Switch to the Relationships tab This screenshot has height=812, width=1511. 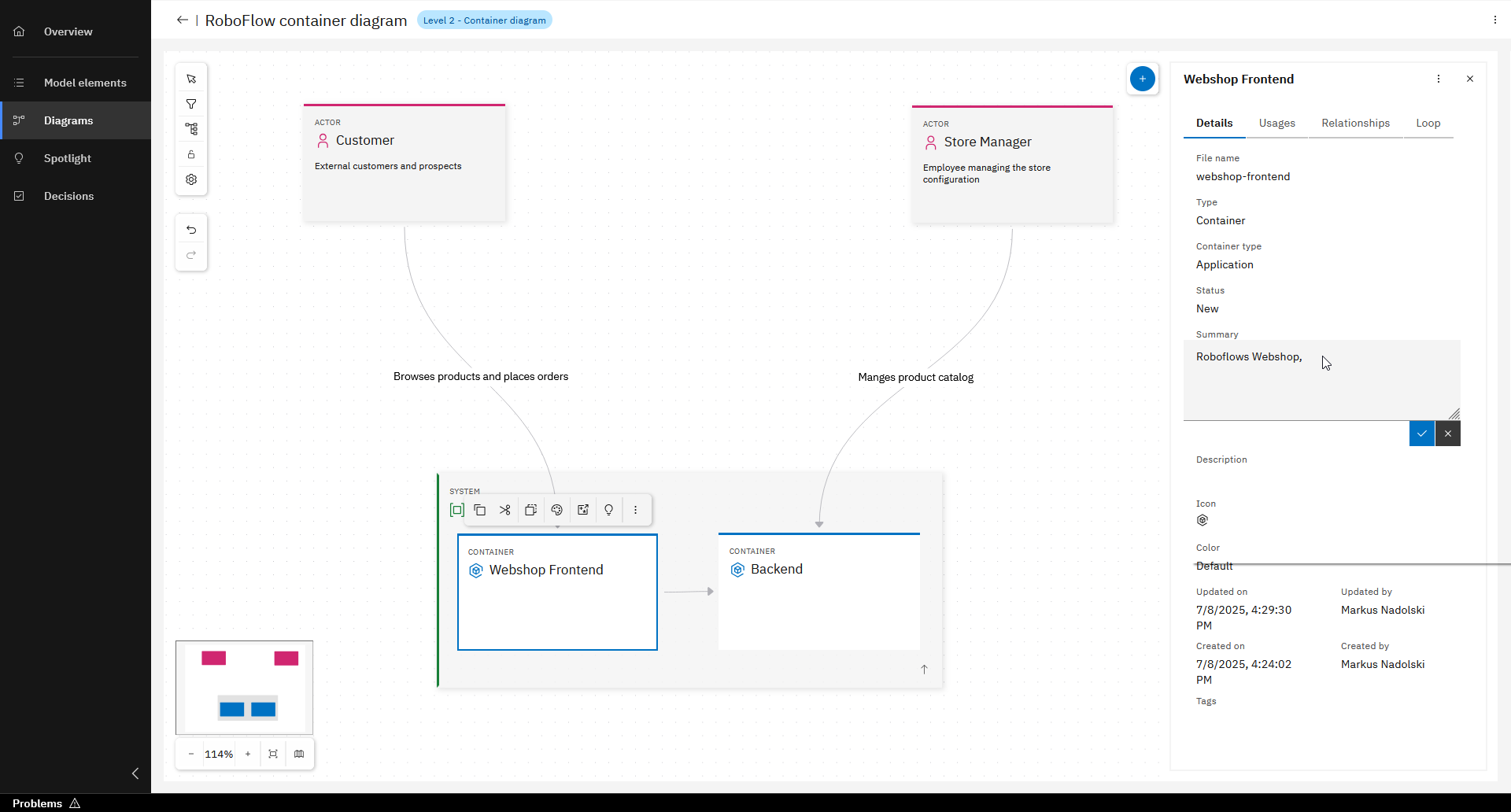point(1355,123)
